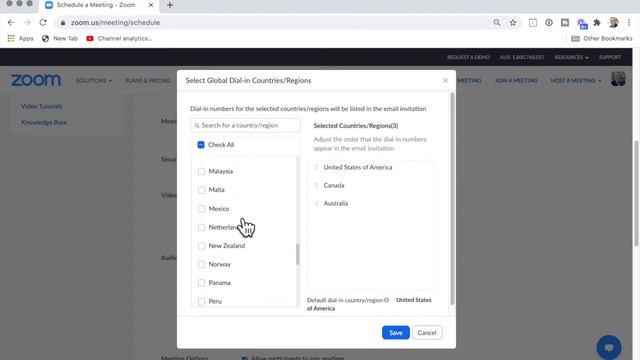Open the Zoom user profile picture
The width and height of the screenshot is (640, 360).
tap(618, 79)
